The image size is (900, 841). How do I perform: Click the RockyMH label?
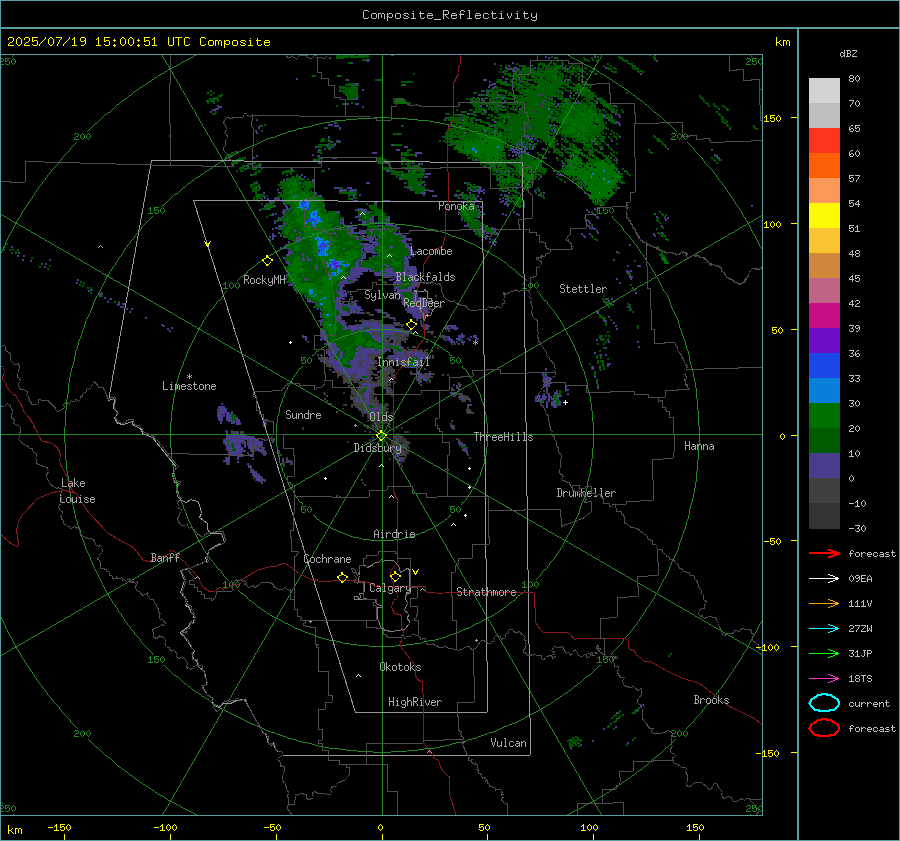click(x=264, y=280)
